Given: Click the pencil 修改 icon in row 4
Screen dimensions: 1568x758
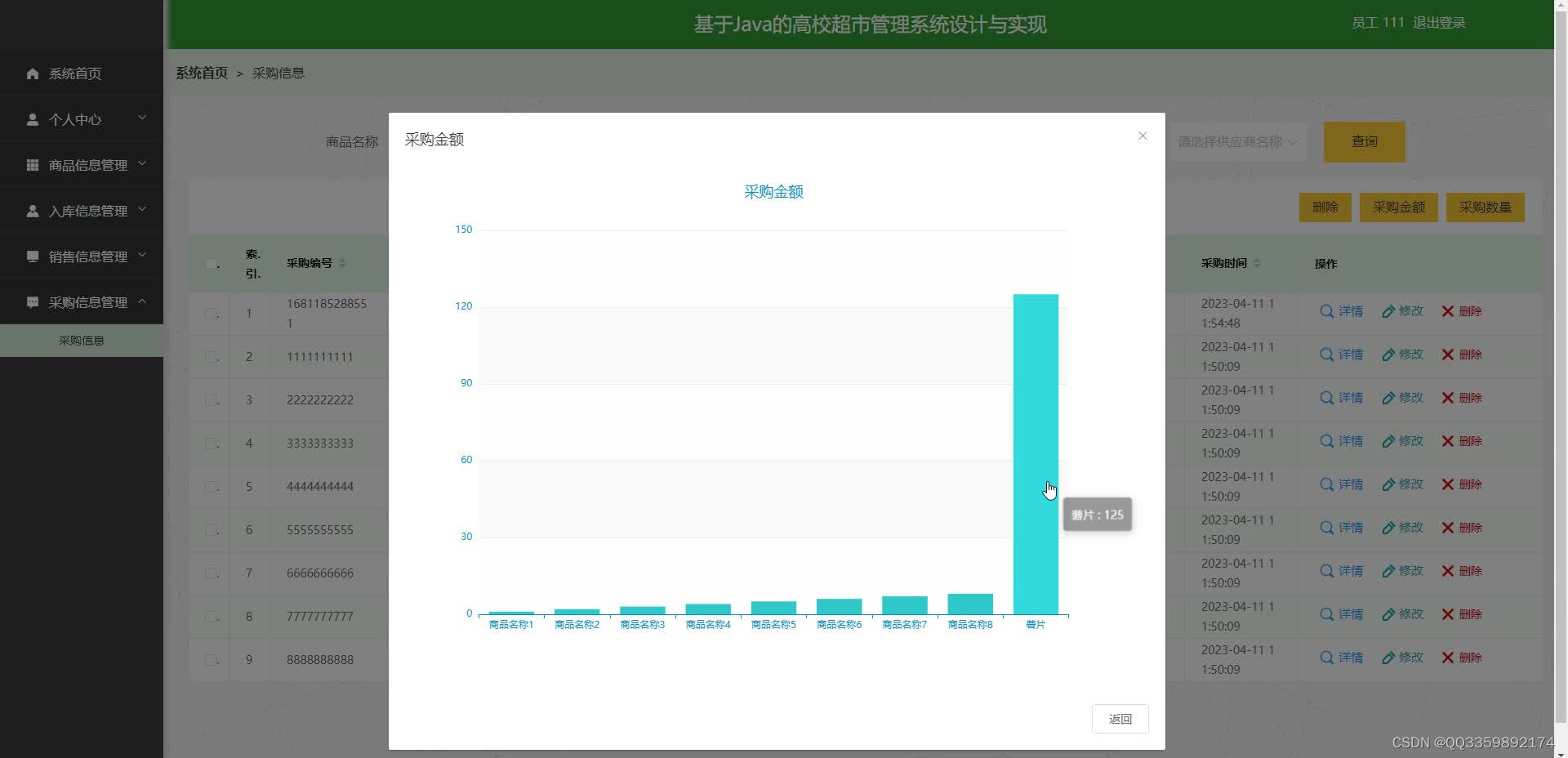Looking at the screenshot, I should [1388, 441].
